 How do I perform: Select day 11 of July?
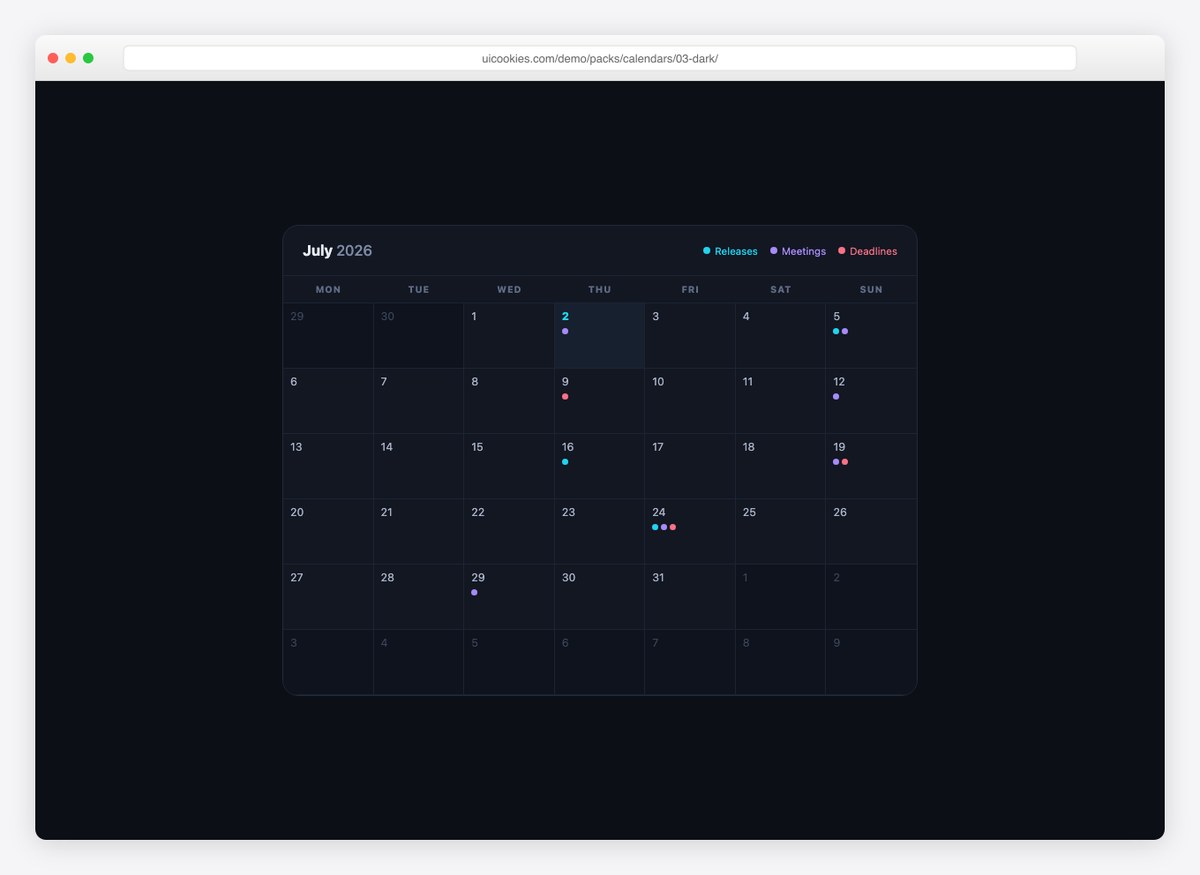click(x=781, y=401)
